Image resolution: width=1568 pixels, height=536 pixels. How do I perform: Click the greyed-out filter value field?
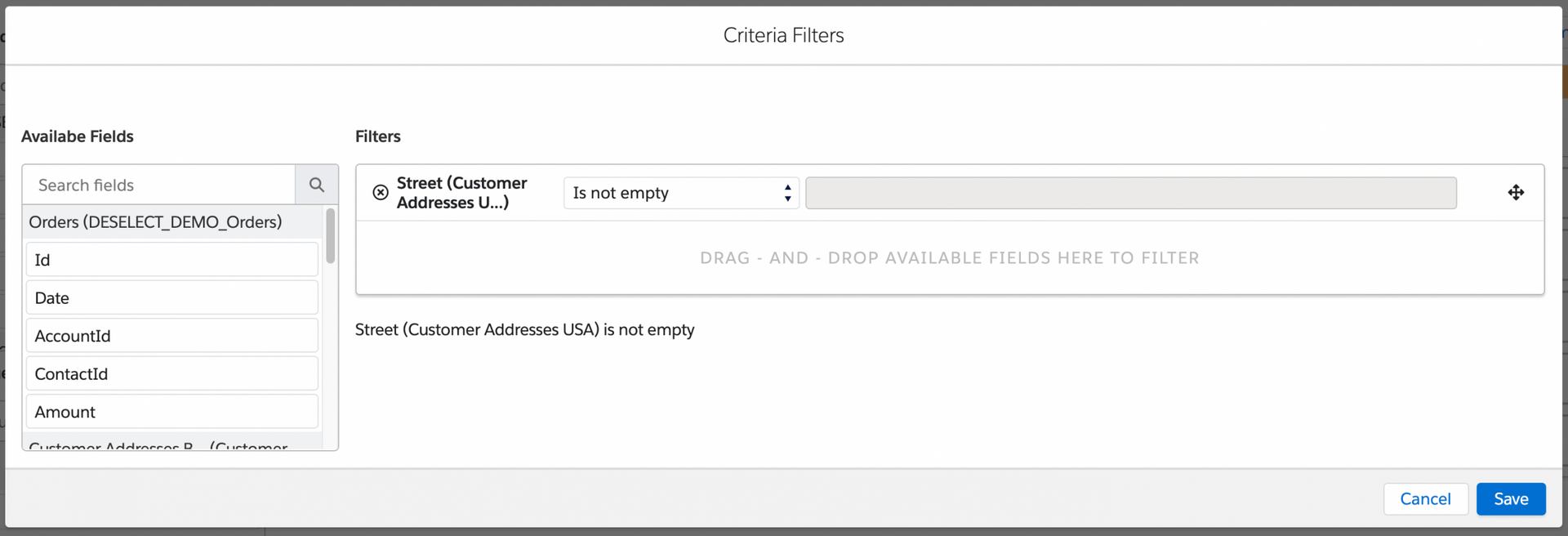point(1130,193)
